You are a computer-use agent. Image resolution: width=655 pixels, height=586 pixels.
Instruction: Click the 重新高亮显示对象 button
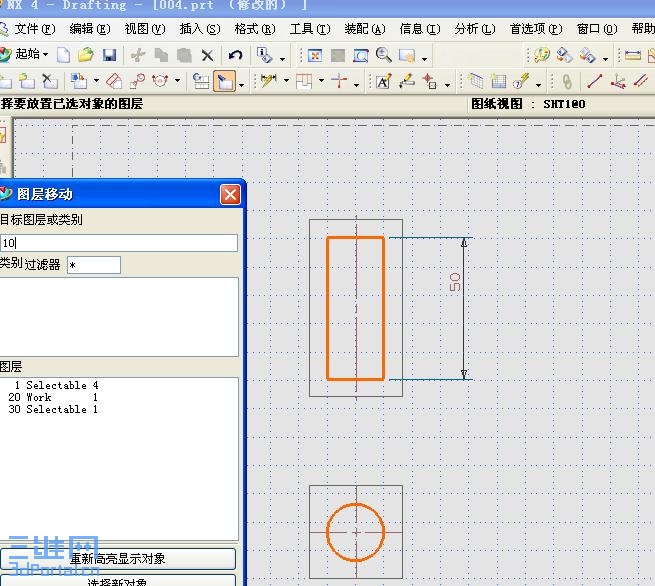pyautogui.click(x=118, y=558)
